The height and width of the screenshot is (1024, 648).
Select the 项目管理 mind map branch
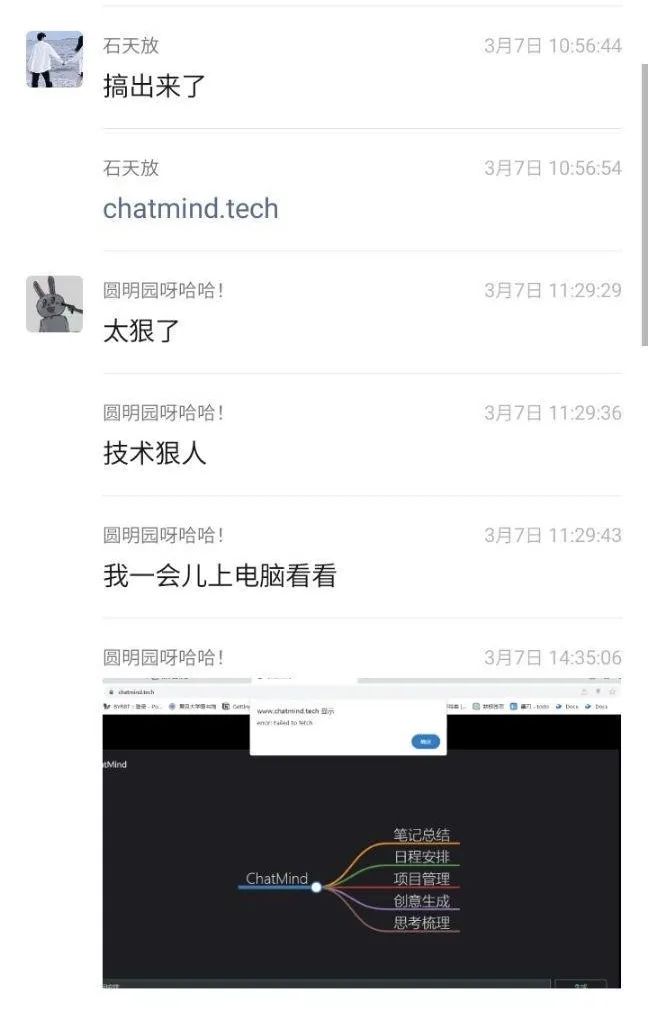(x=421, y=878)
